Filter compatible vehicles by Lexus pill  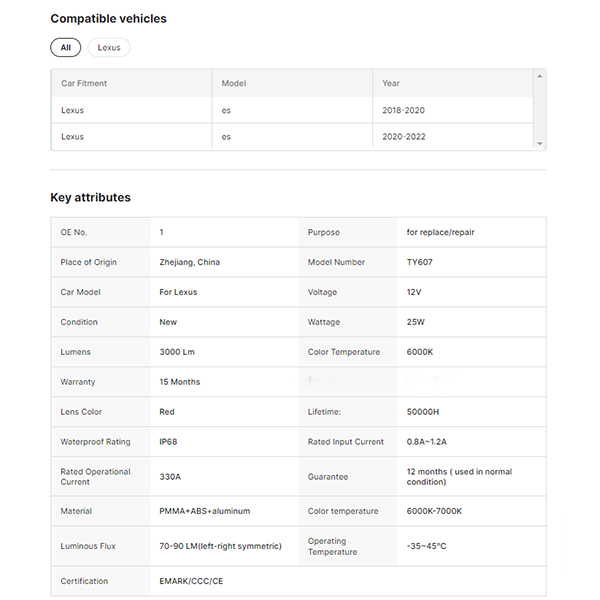pyautogui.click(x=109, y=47)
